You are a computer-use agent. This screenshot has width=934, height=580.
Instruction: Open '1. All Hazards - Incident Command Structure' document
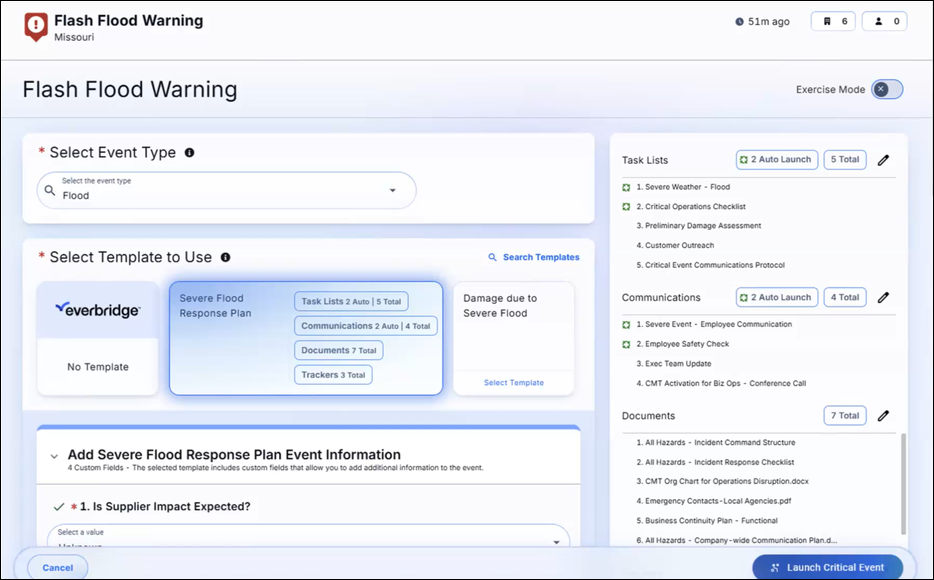click(x=716, y=442)
